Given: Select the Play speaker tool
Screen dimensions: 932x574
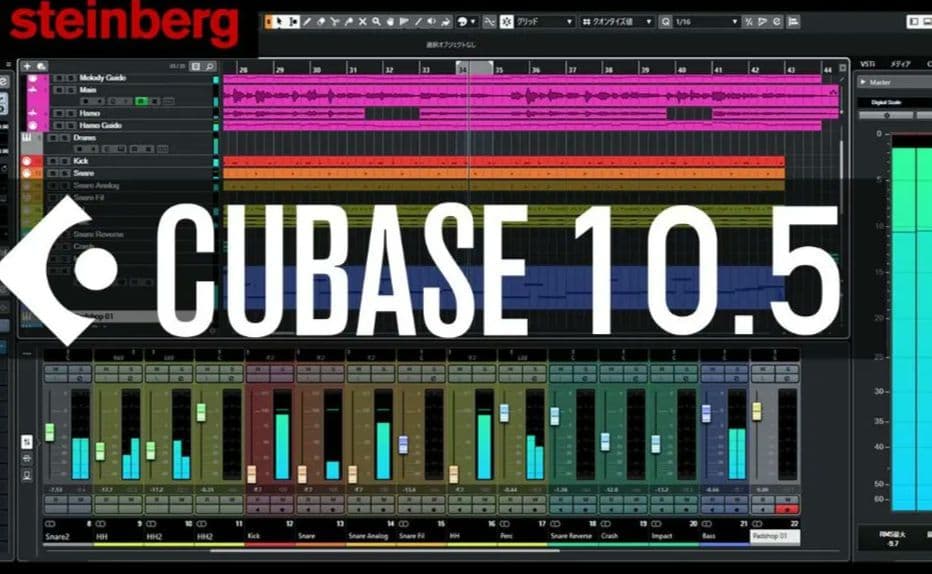Looking at the screenshot, I should pos(432,22).
